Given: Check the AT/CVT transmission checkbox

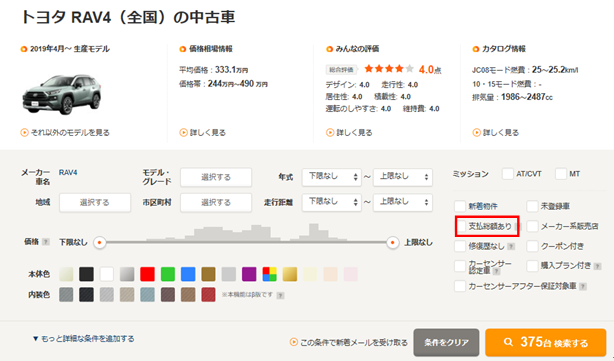Looking at the screenshot, I should coord(507,173).
